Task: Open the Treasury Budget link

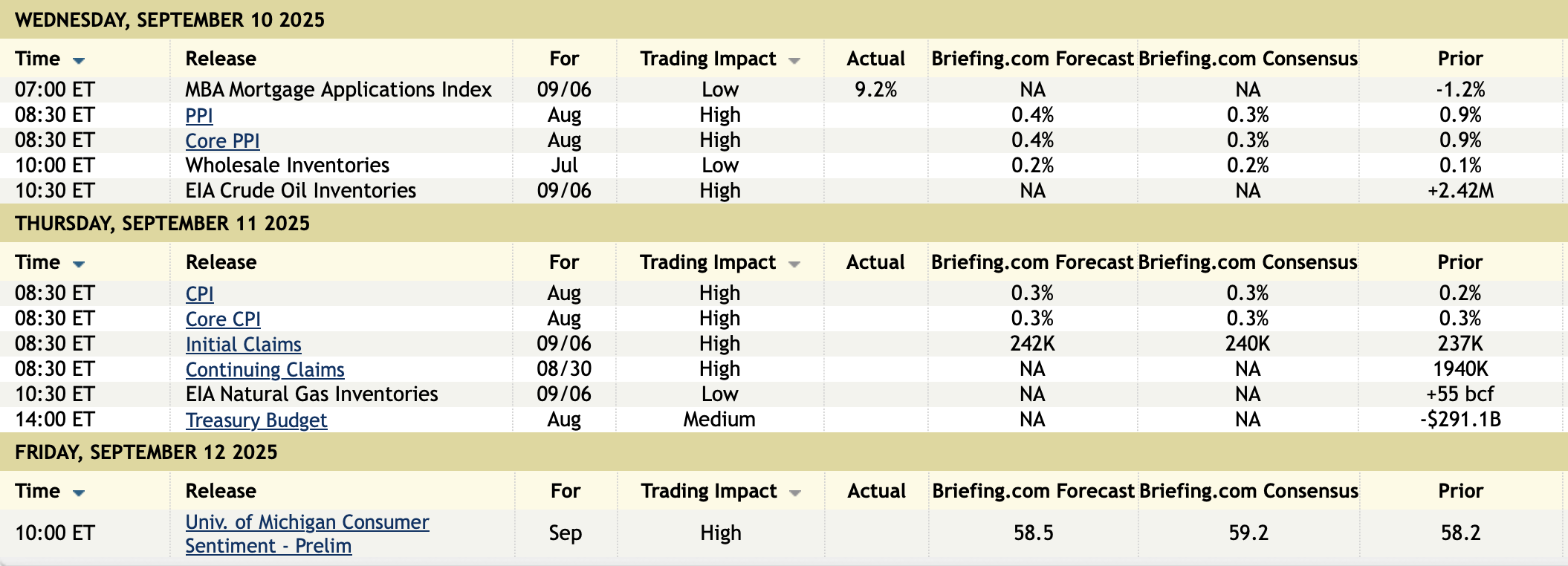Action: (x=256, y=420)
